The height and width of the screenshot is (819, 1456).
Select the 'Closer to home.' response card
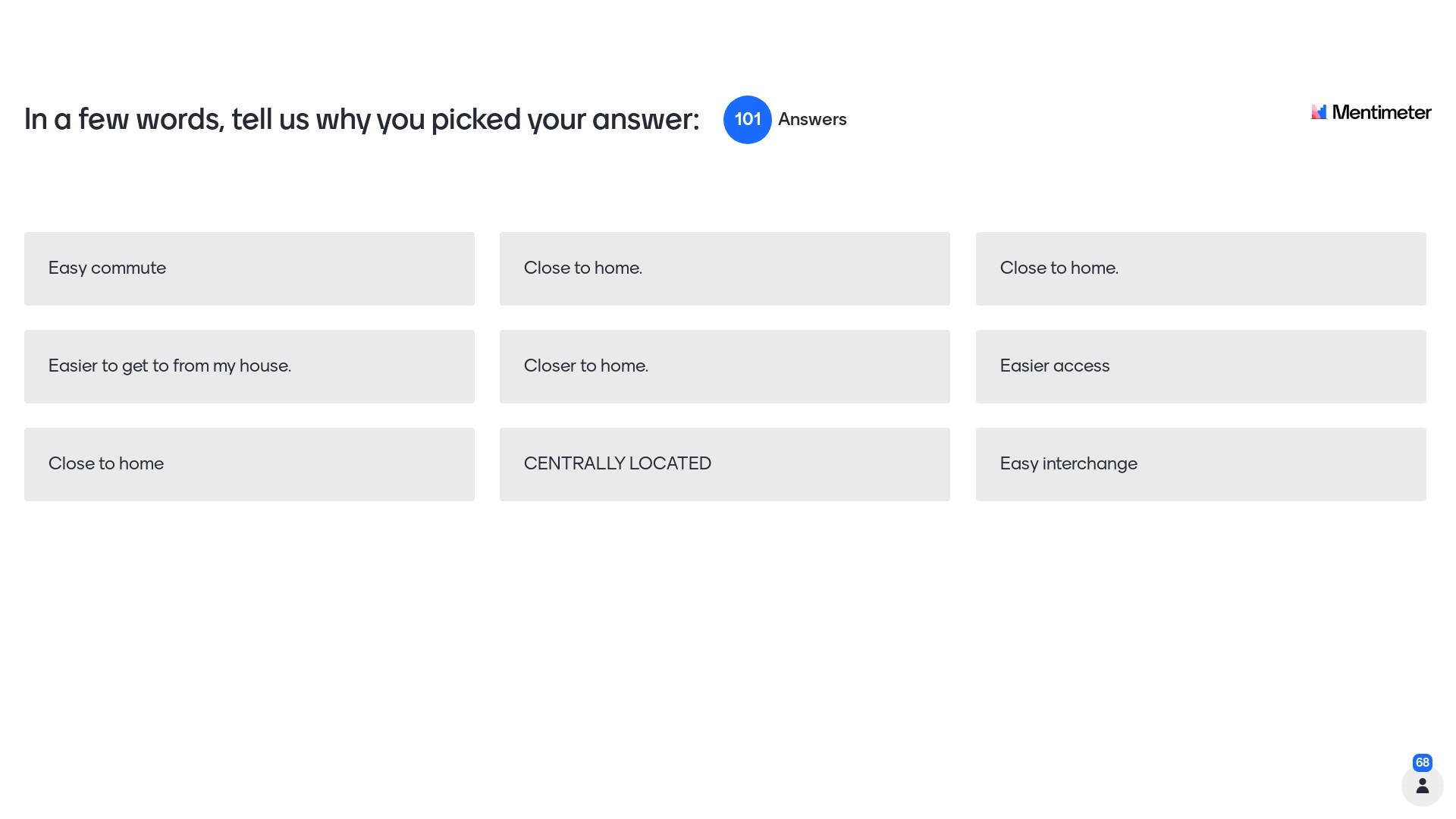click(724, 366)
